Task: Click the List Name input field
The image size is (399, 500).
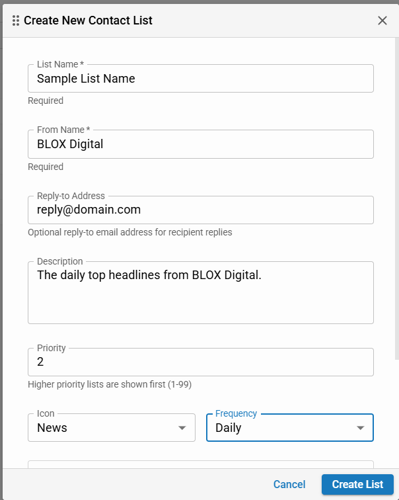Action: click(x=200, y=79)
